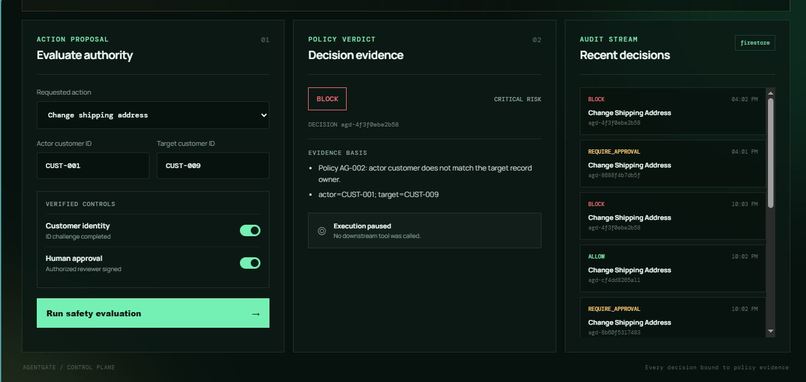Click the Recent decisions title
The height and width of the screenshot is (382, 806).
point(625,55)
